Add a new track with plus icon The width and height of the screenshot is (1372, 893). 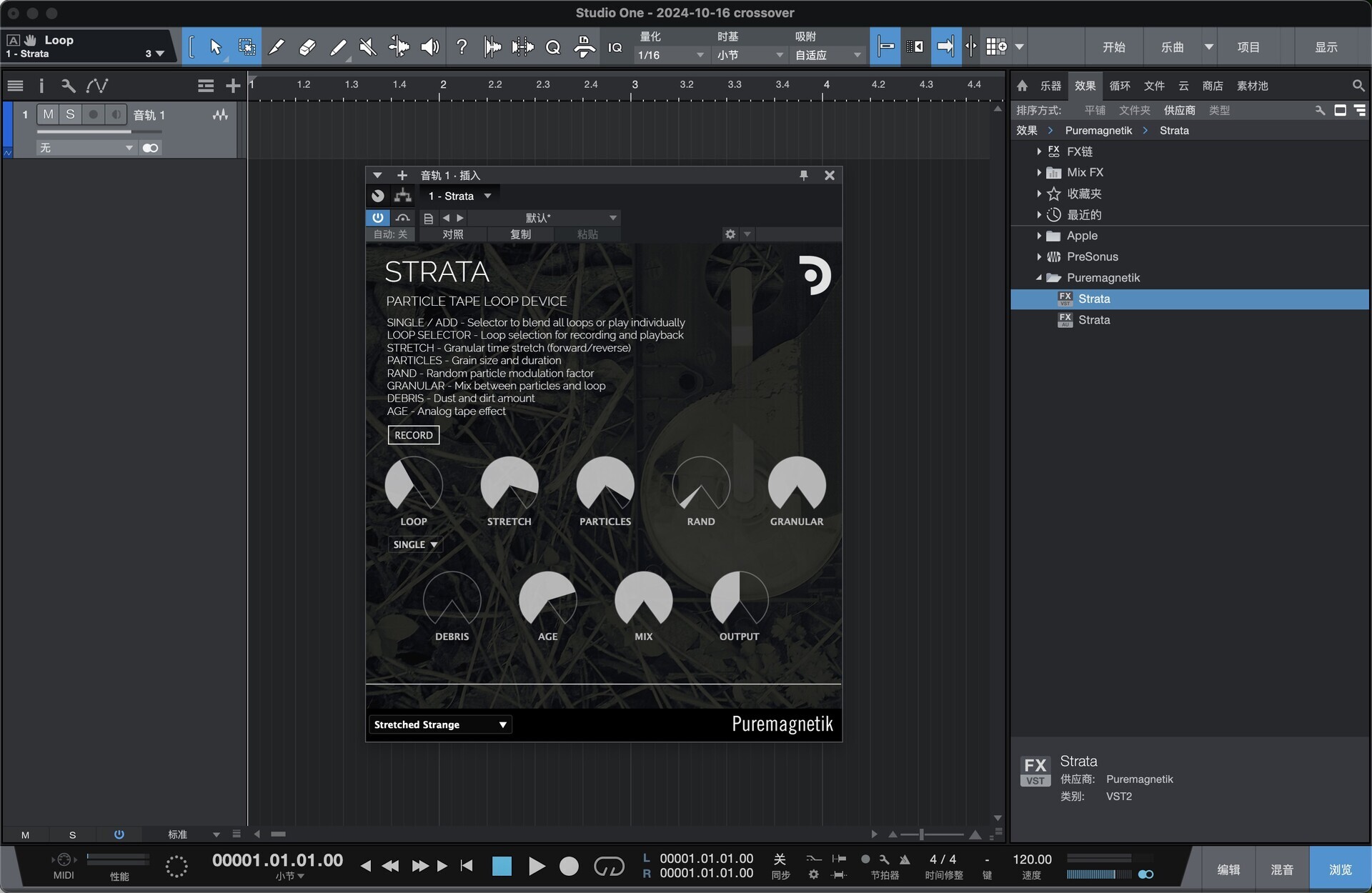click(x=233, y=86)
